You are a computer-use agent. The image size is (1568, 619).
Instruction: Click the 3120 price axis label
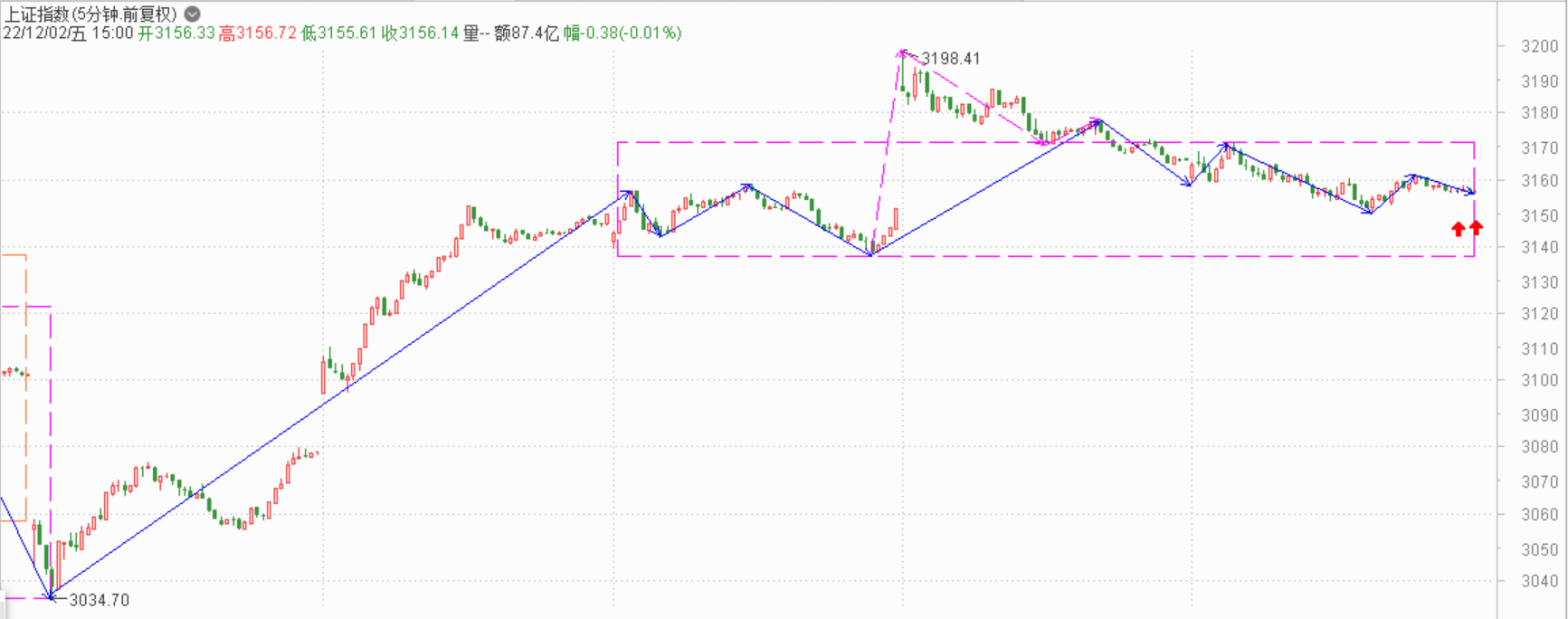[1540, 314]
